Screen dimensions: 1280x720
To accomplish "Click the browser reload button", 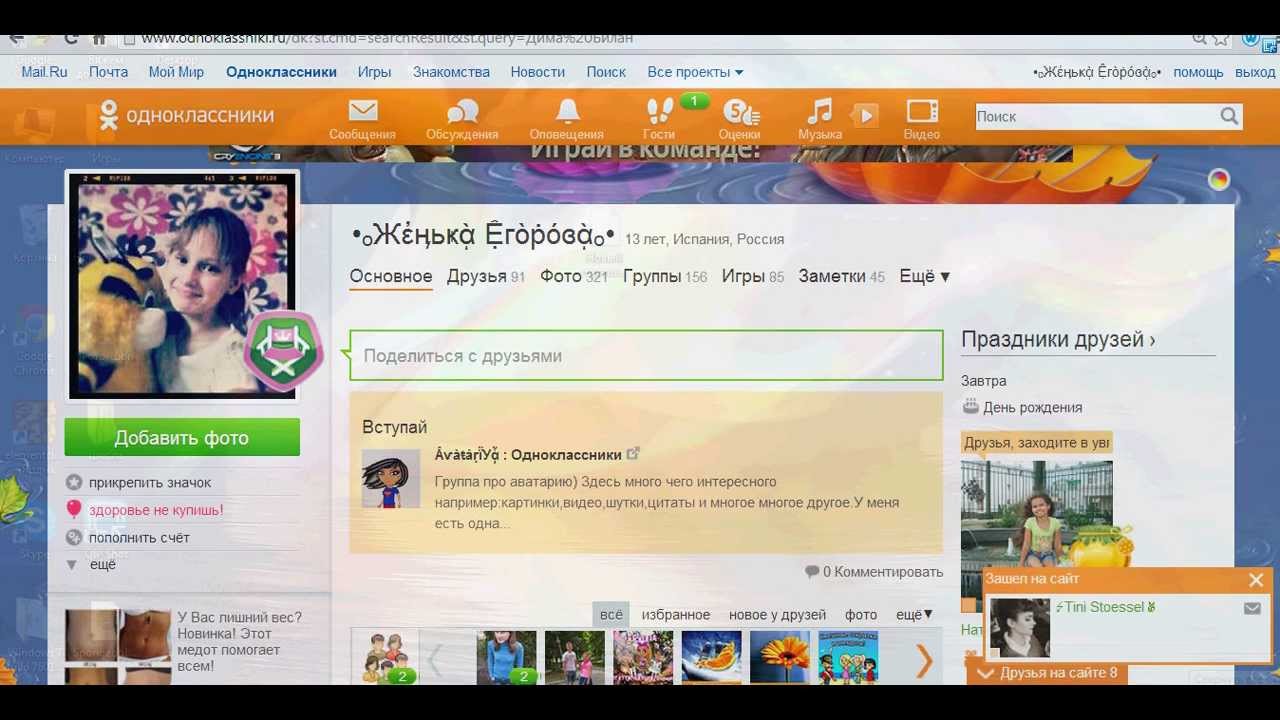I will click(70, 39).
